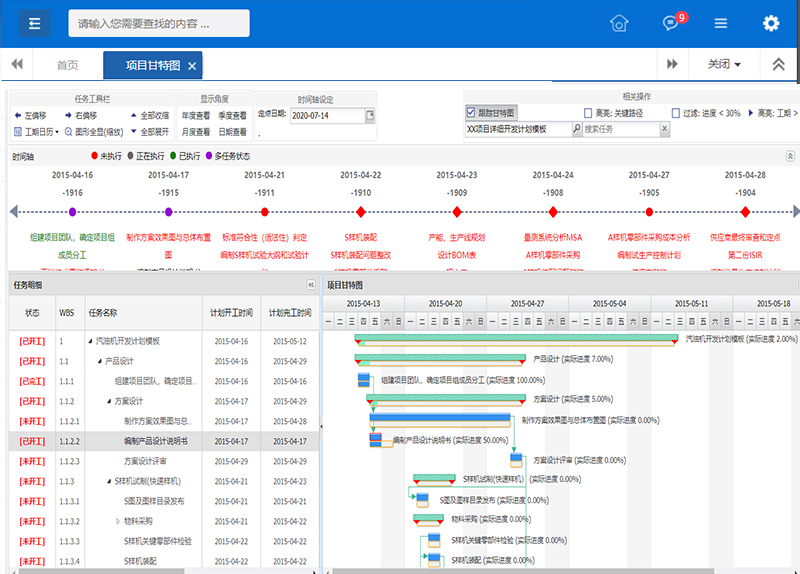Viewport: 800px width, 574px height.
Task: Click the list menu icon in header
Action: (x=720, y=24)
